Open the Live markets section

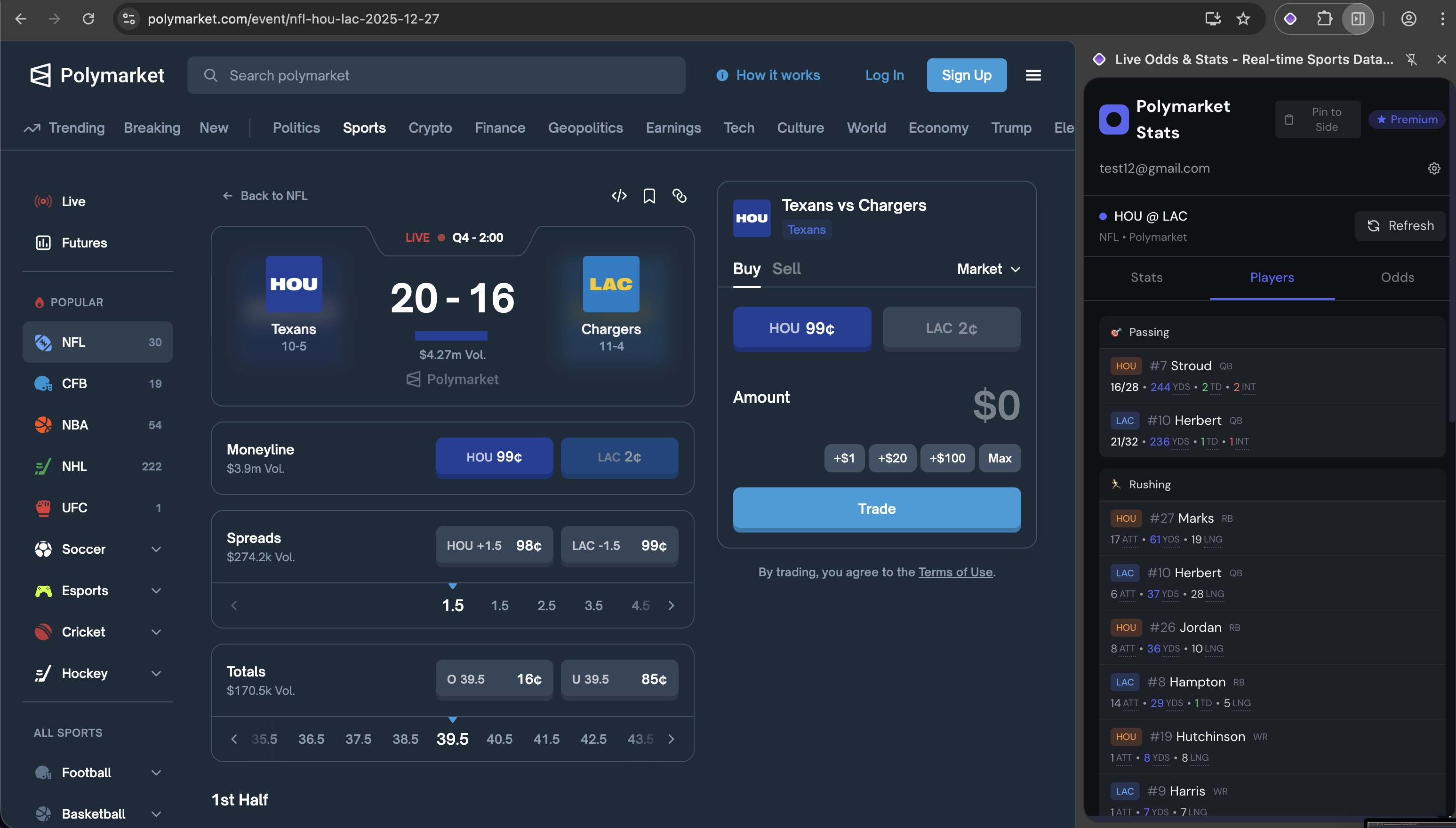point(73,201)
